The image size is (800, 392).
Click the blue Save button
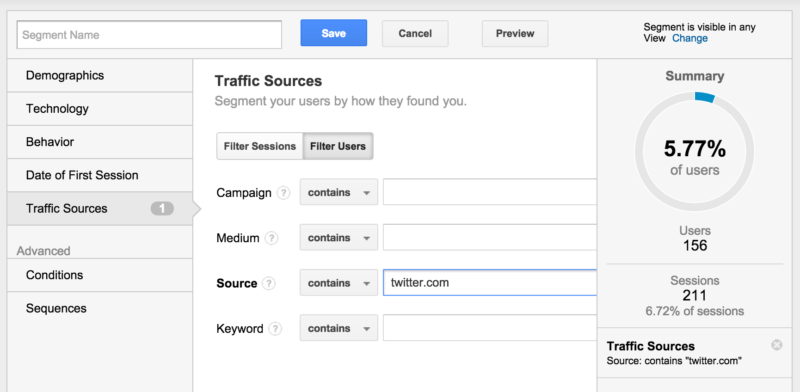tap(334, 33)
